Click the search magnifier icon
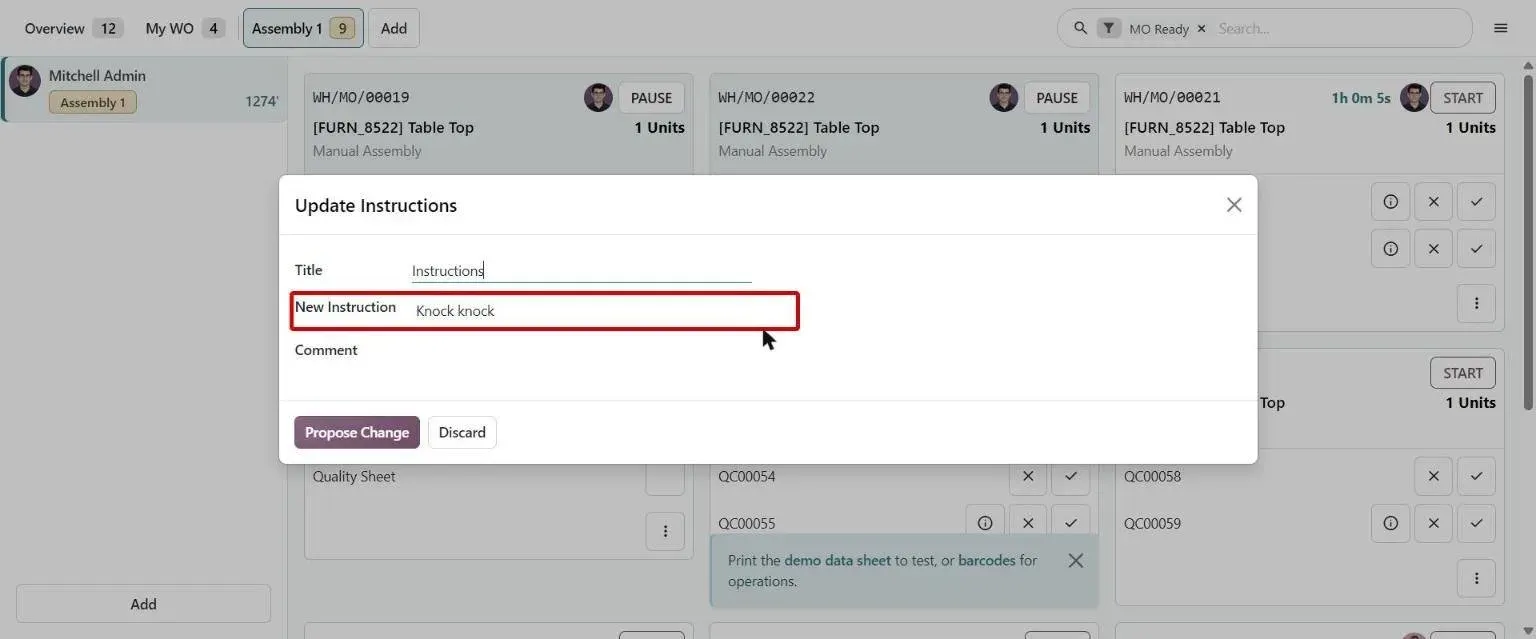Viewport: 1536px width, 639px height. 1080,28
